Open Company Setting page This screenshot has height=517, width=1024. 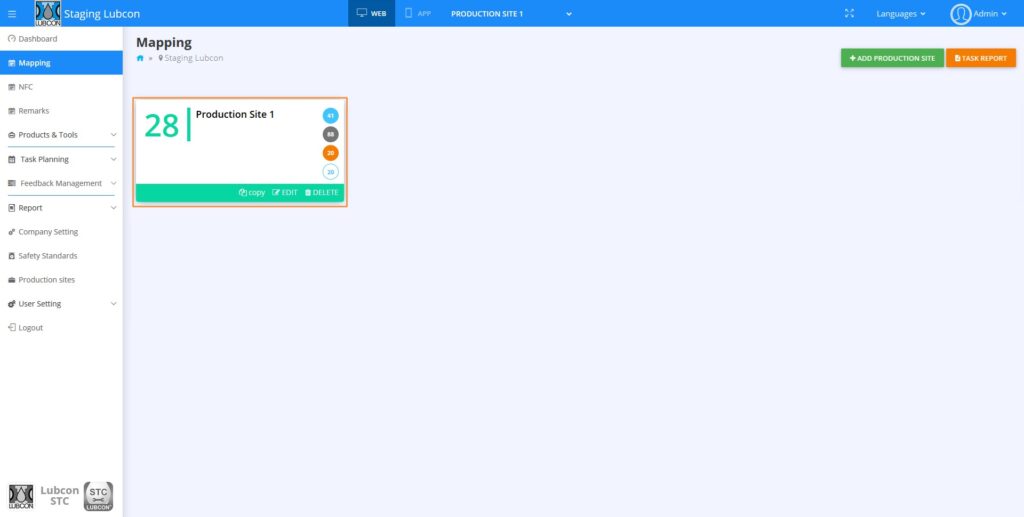(x=61, y=232)
